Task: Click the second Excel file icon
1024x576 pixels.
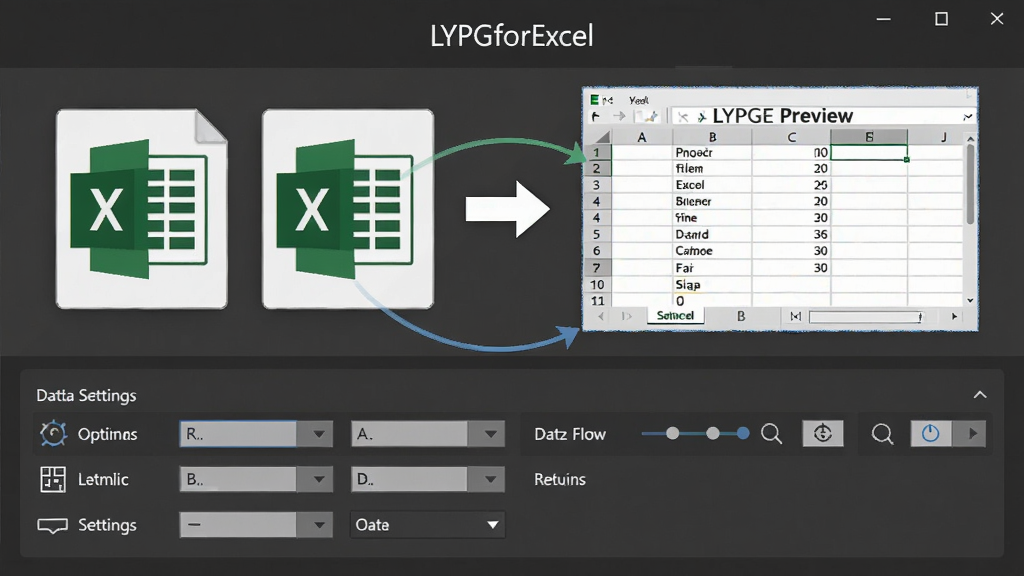Action: (x=347, y=209)
